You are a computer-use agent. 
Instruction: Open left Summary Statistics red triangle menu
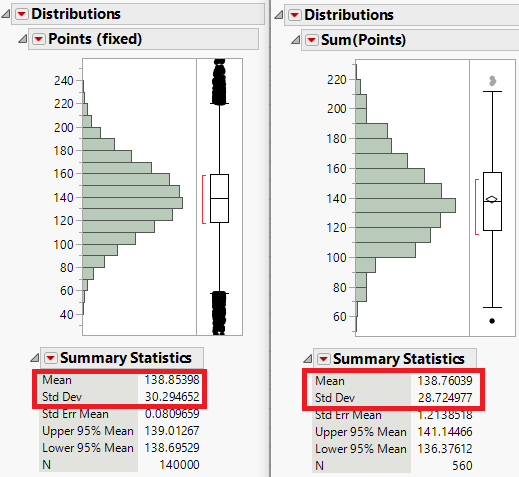coord(51,358)
